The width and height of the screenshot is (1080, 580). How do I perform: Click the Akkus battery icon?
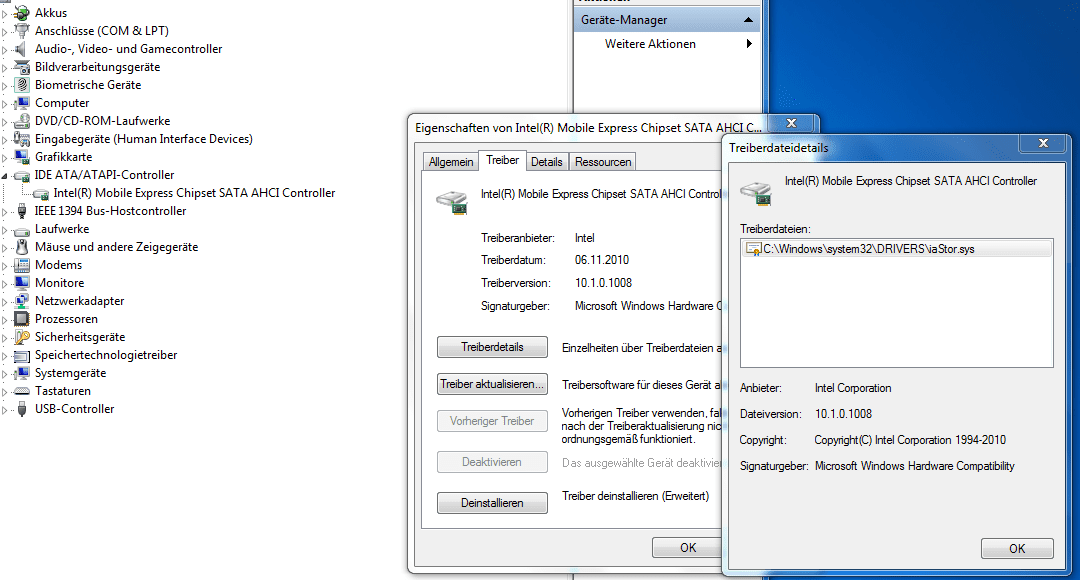pyautogui.click(x=22, y=12)
